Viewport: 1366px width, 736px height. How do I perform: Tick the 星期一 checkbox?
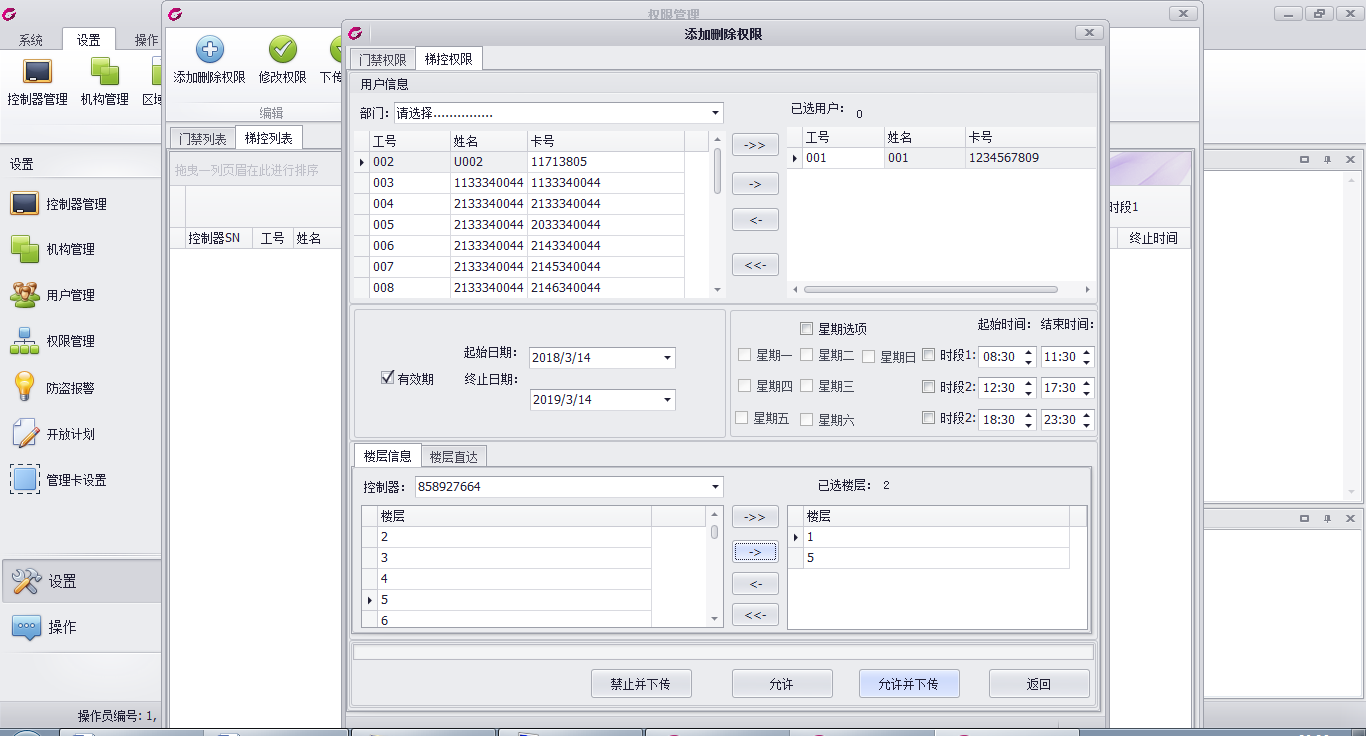[x=744, y=356]
